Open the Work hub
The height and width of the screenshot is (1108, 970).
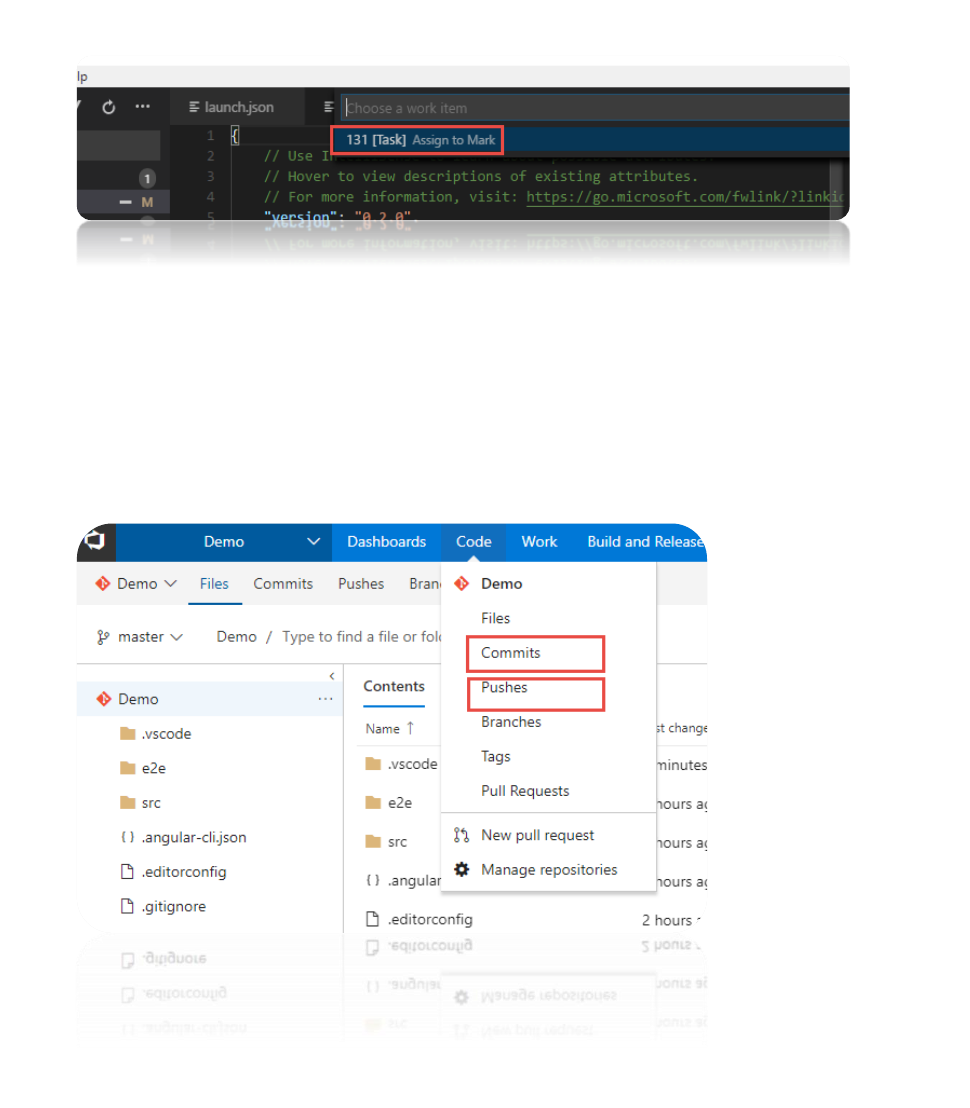pyautogui.click(x=539, y=542)
